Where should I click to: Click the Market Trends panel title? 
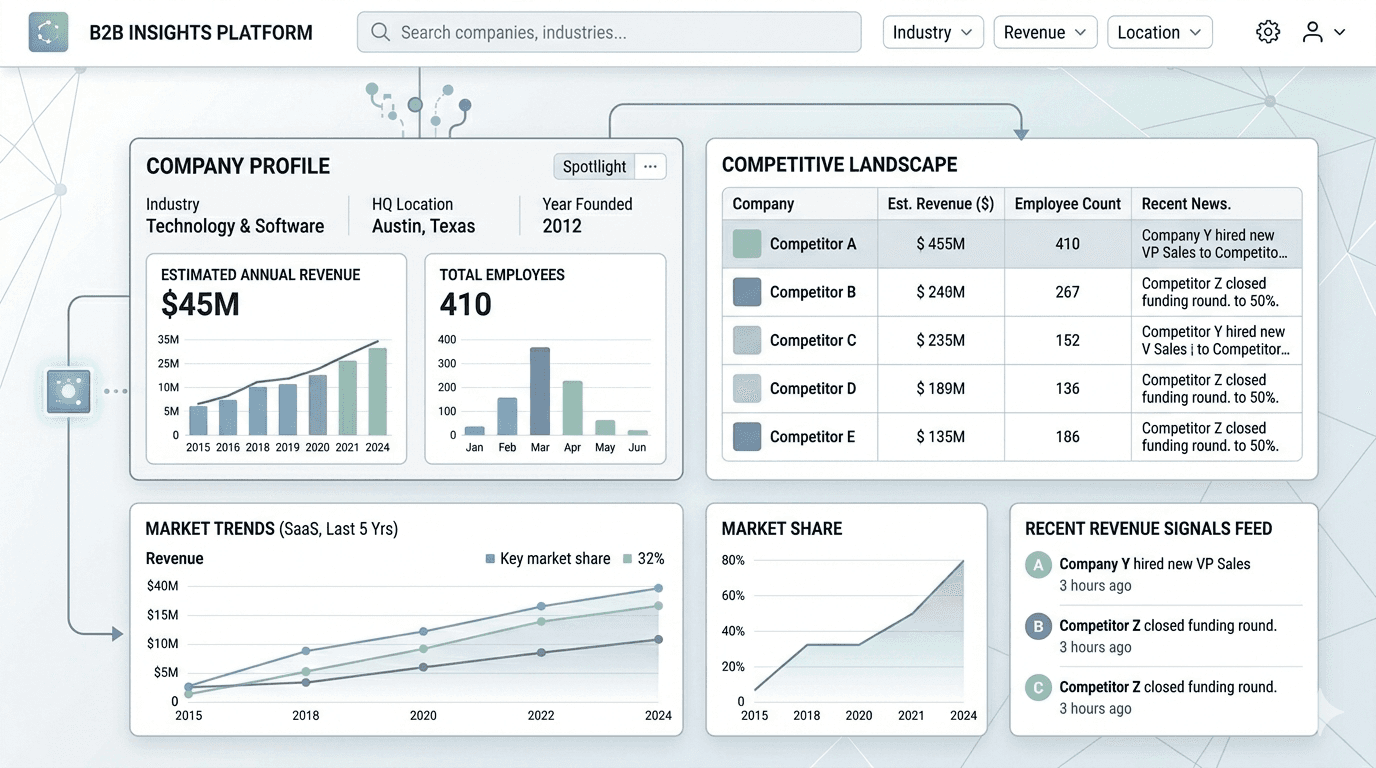(272, 529)
